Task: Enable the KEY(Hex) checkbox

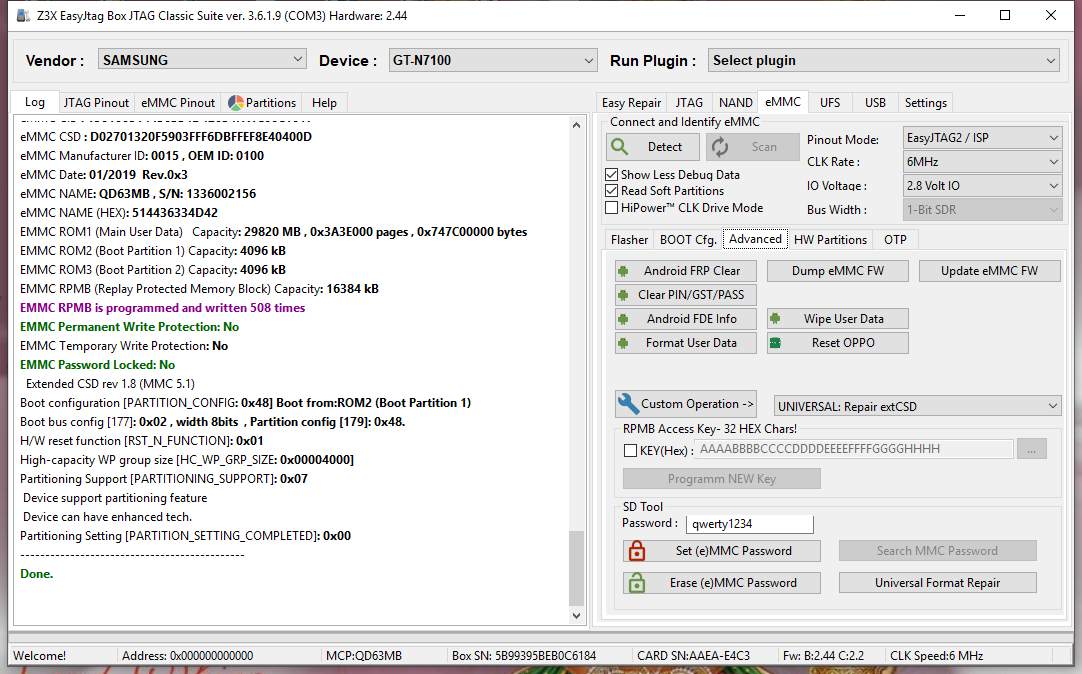Action: pyautogui.click(x=630, y=450)
